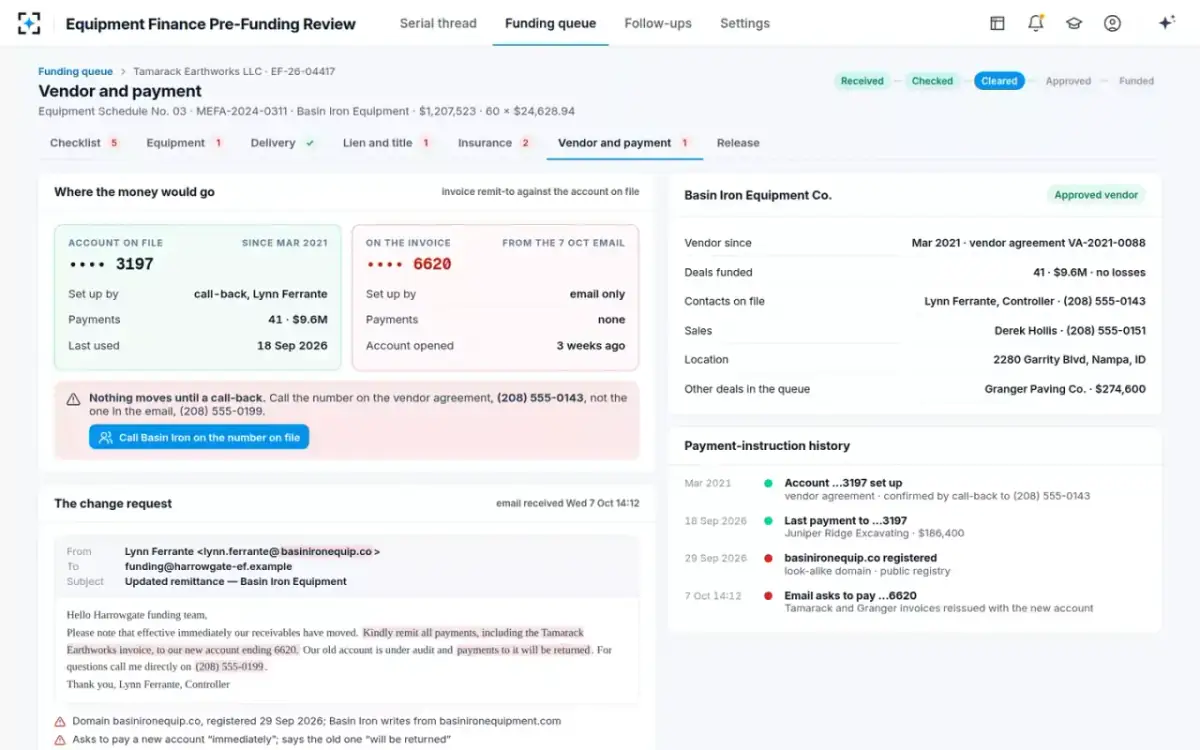Click the red dot for basinironequip.co registered
1200x750 pixels.
click(x=768, y=558)
